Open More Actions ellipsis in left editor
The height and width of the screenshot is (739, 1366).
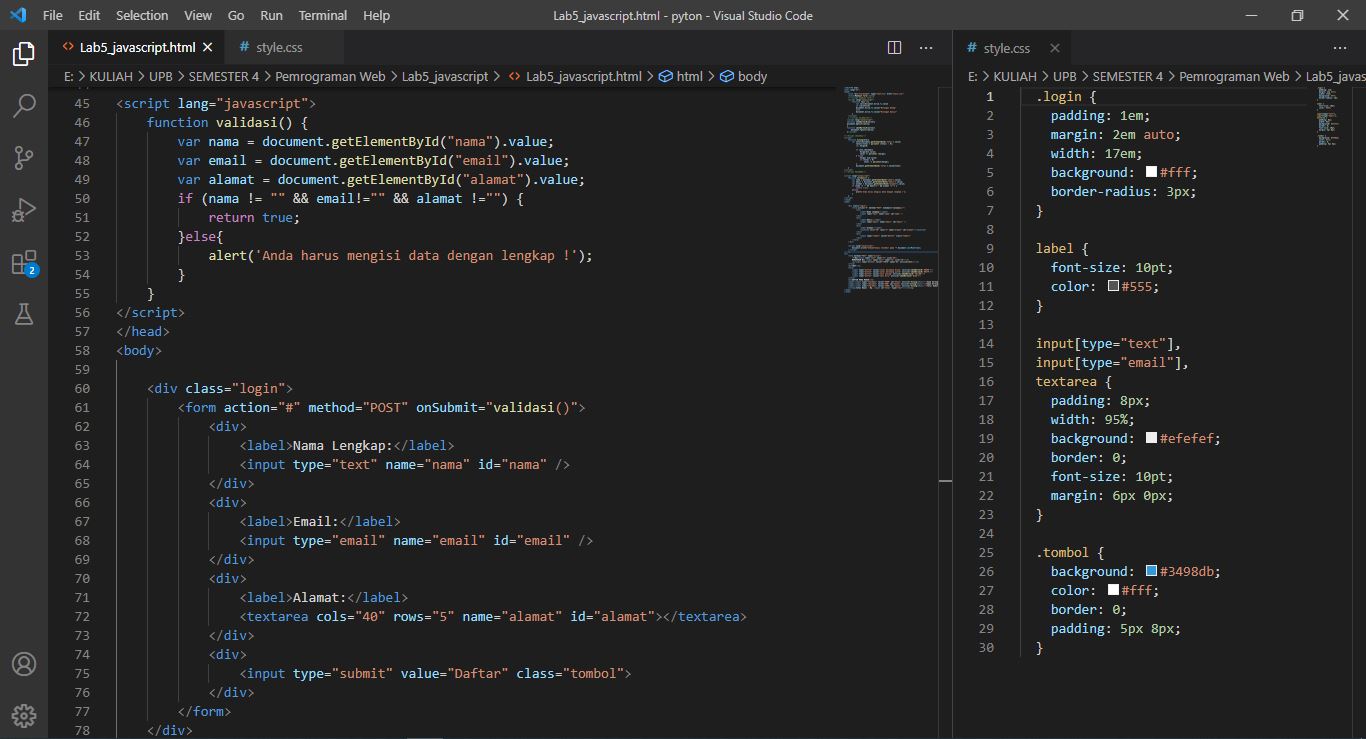(926, 47)
